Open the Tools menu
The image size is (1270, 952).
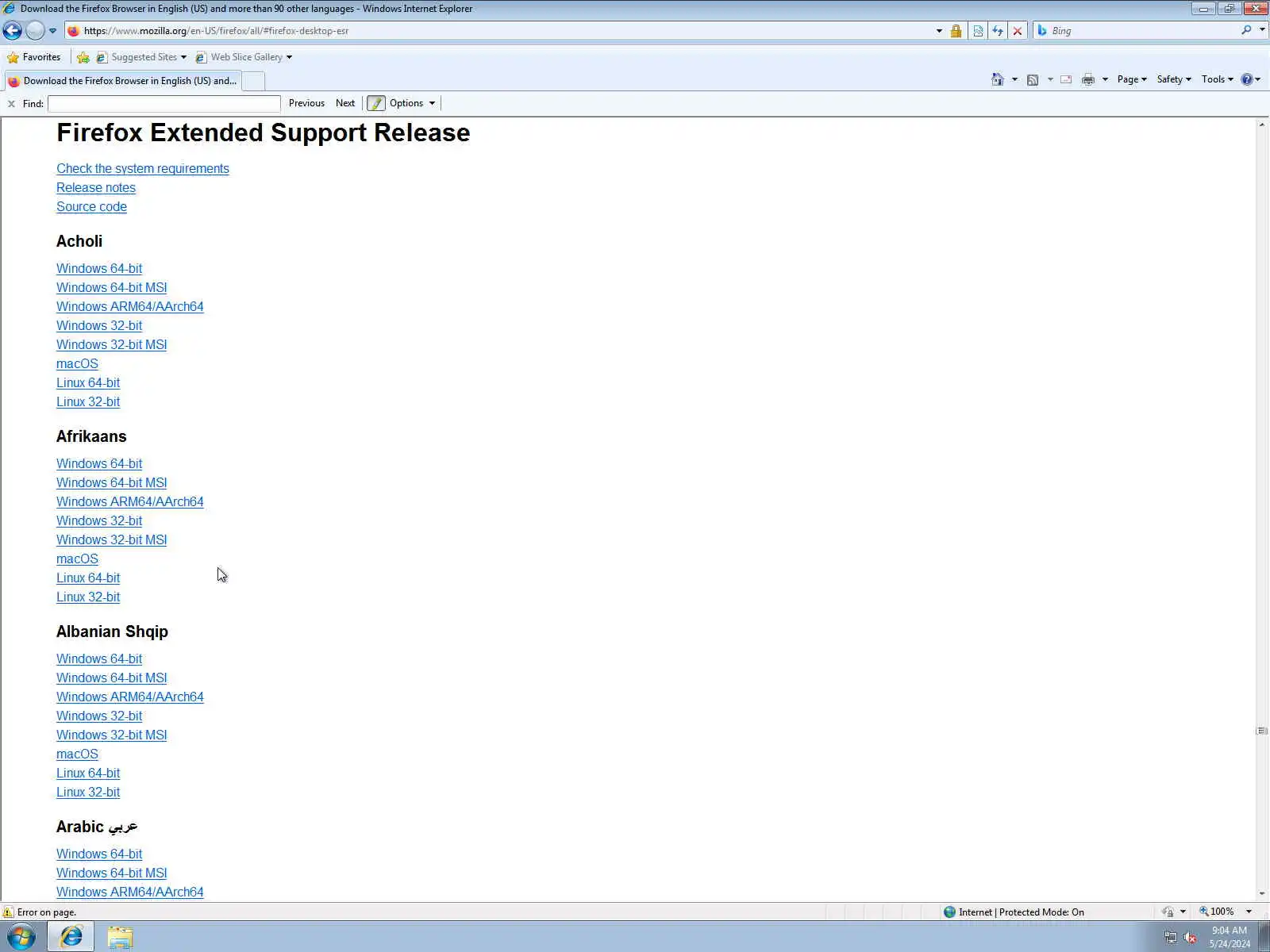1217,79
